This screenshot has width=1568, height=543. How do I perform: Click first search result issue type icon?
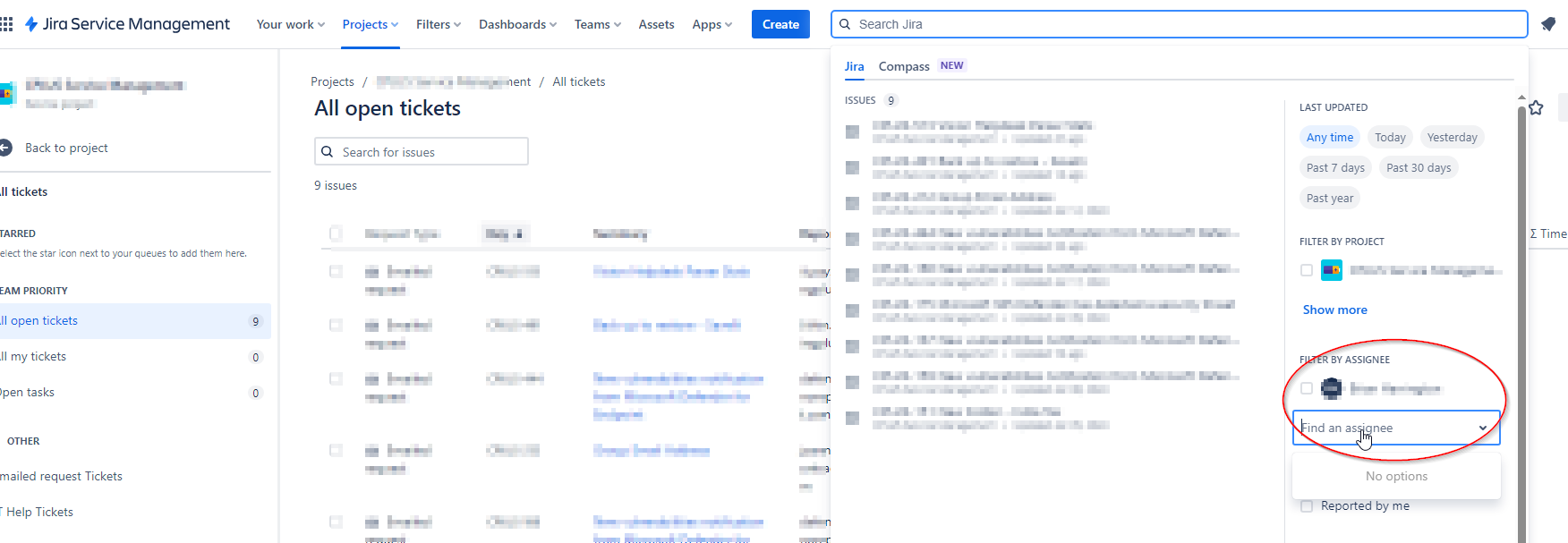852,132
